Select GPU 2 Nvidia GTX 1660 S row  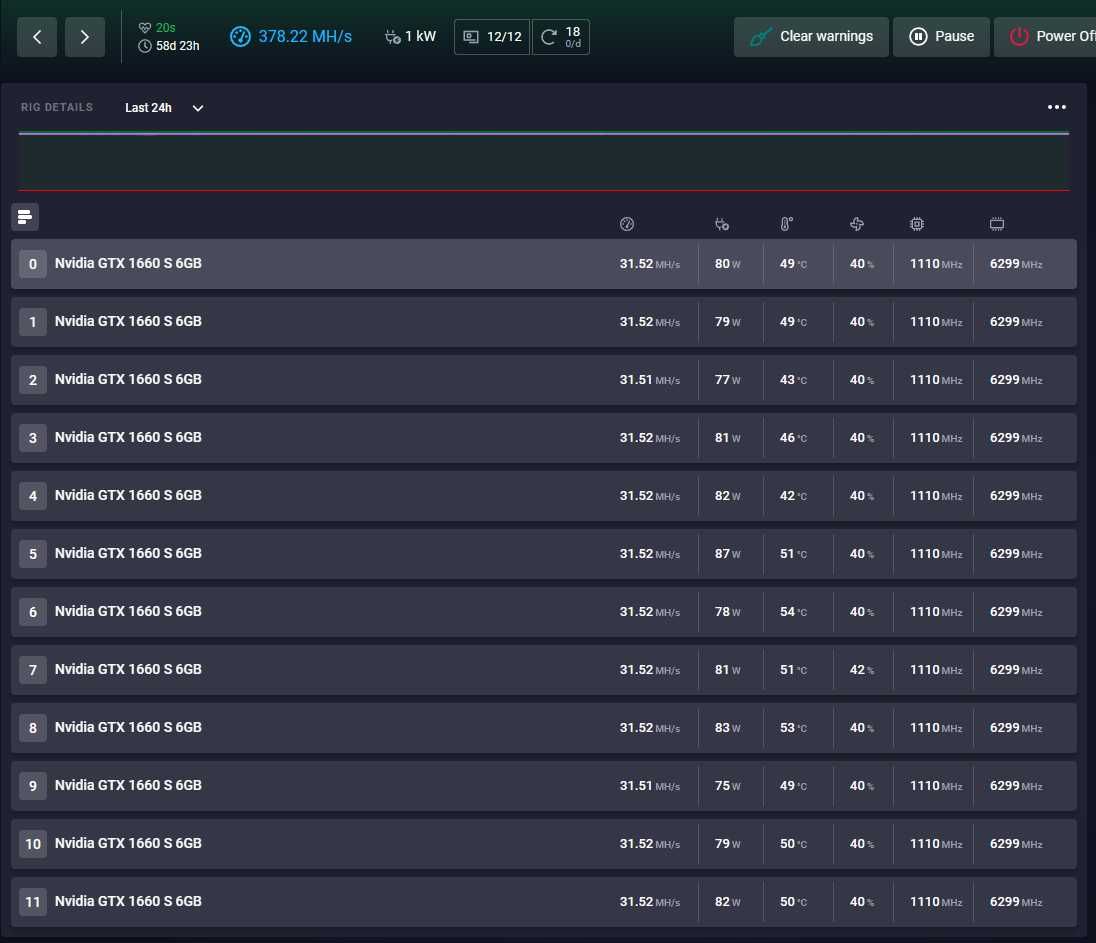(544, 380)
